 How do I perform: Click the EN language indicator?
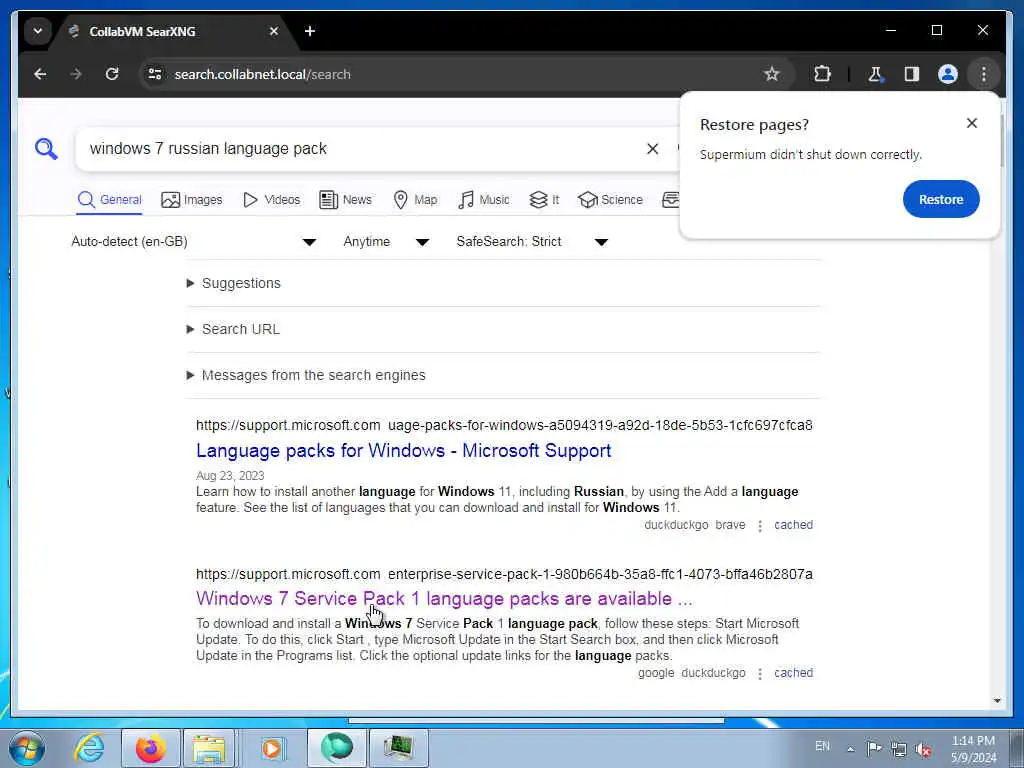click(x=822, y=746)
